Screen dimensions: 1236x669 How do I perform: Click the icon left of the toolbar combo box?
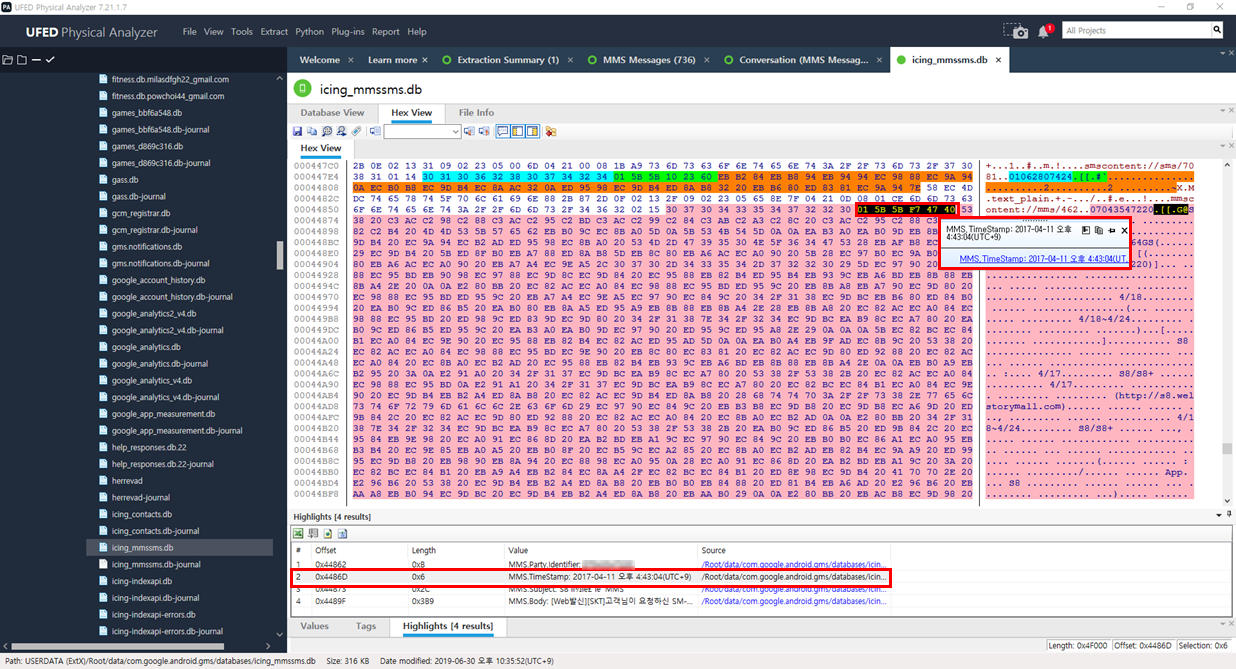coord(375,131)
